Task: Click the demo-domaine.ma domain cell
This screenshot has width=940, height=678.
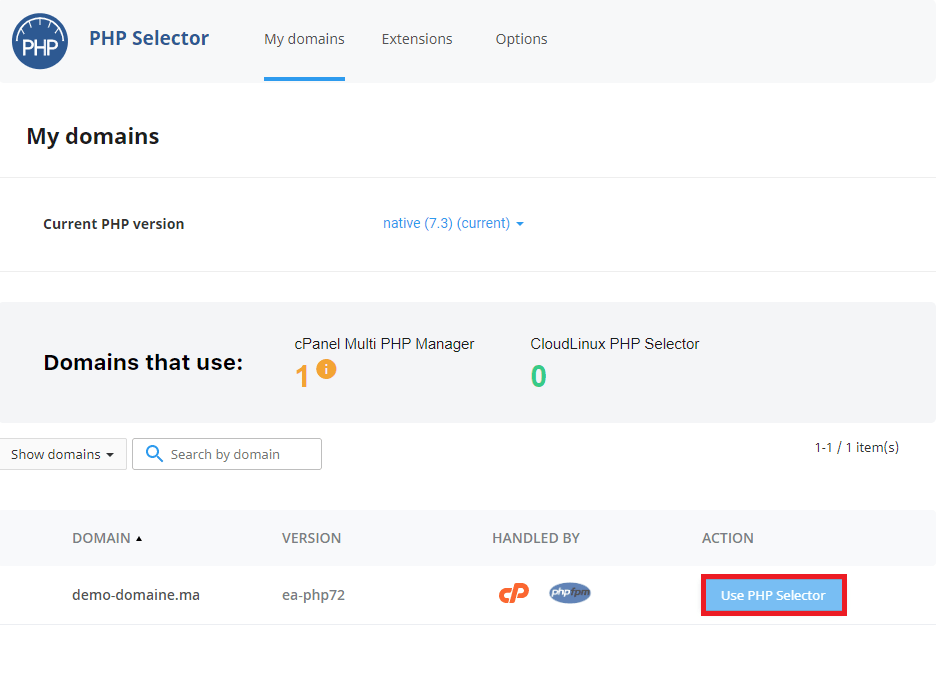Action: 136,595
